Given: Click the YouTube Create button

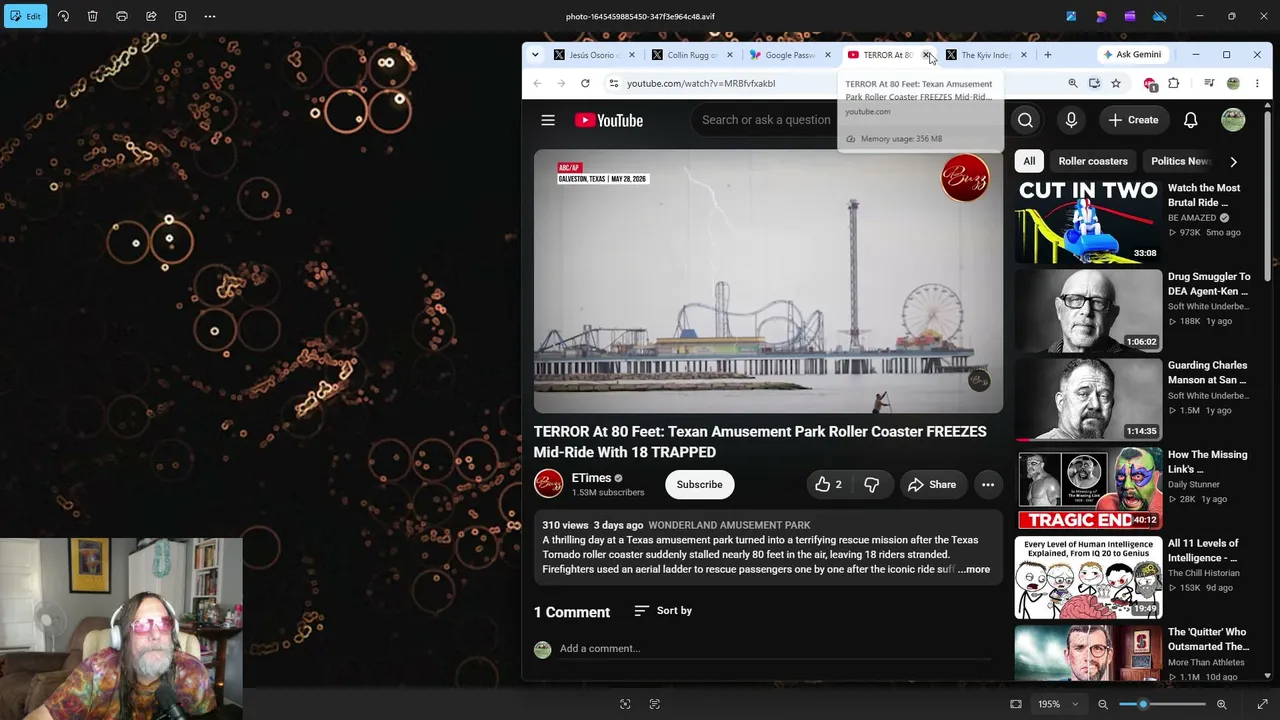Looking at the screenshot, I should click(1133, 120).
